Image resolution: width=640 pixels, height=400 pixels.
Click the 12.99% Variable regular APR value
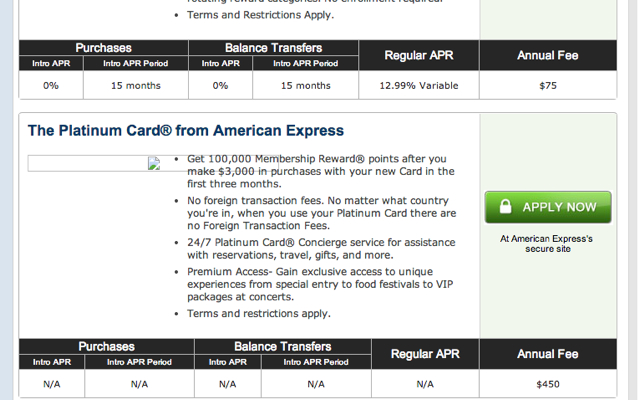[x=419, y=86]
